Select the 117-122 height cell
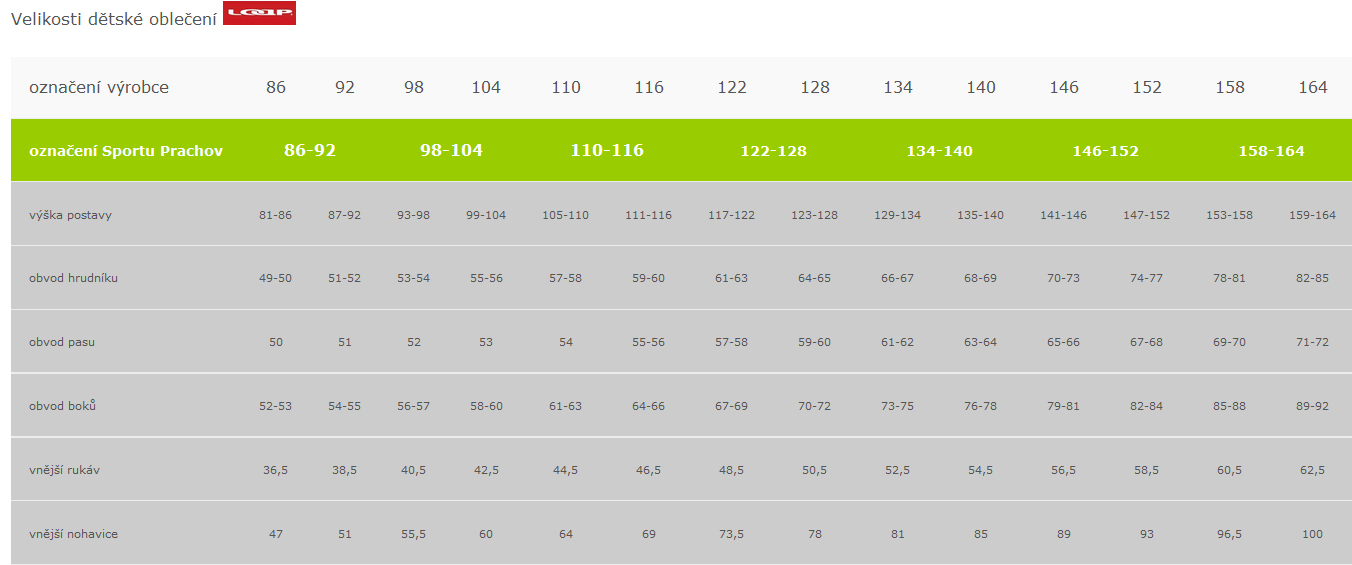Viewport: 1352px width, 565px height. click(732, 215)
